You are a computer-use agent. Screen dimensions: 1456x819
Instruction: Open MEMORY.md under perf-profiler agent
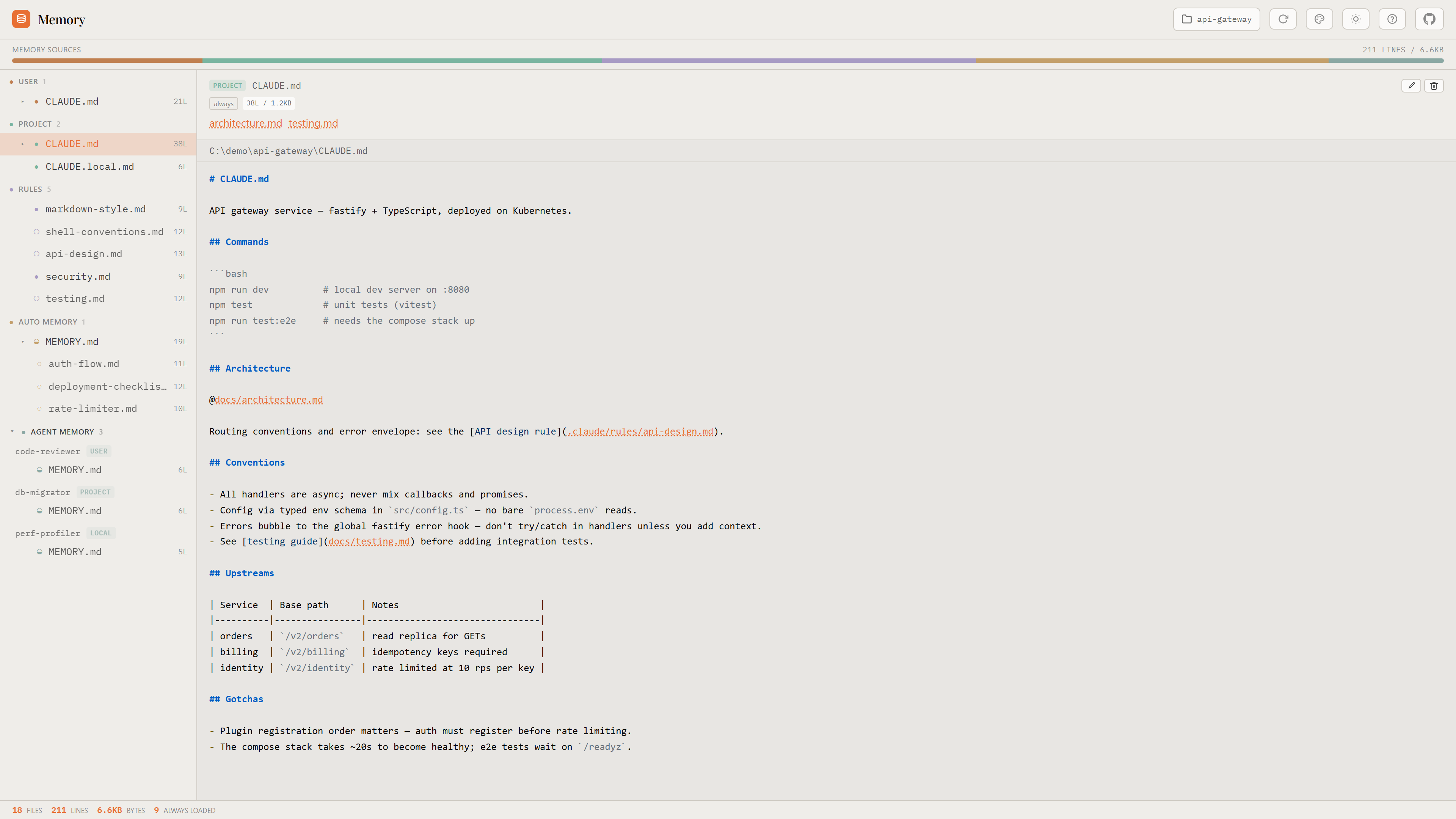click(x=98, y=552)
